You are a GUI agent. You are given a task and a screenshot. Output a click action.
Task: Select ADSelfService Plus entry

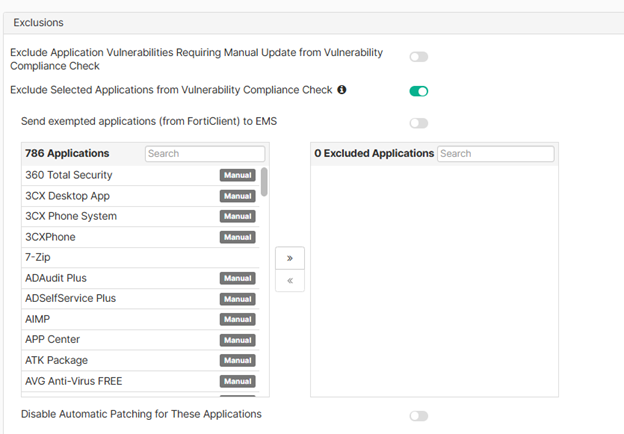[140, 298]
